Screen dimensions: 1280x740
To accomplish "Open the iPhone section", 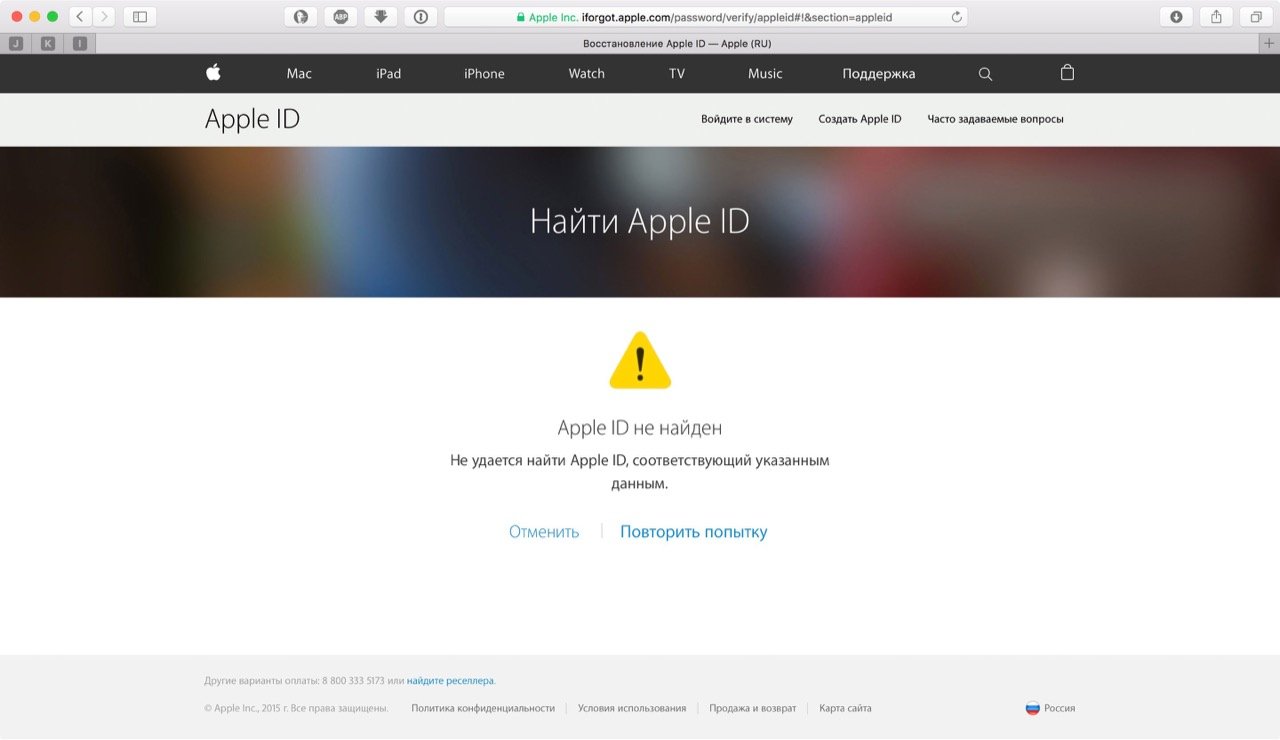I will coord(484,74).
